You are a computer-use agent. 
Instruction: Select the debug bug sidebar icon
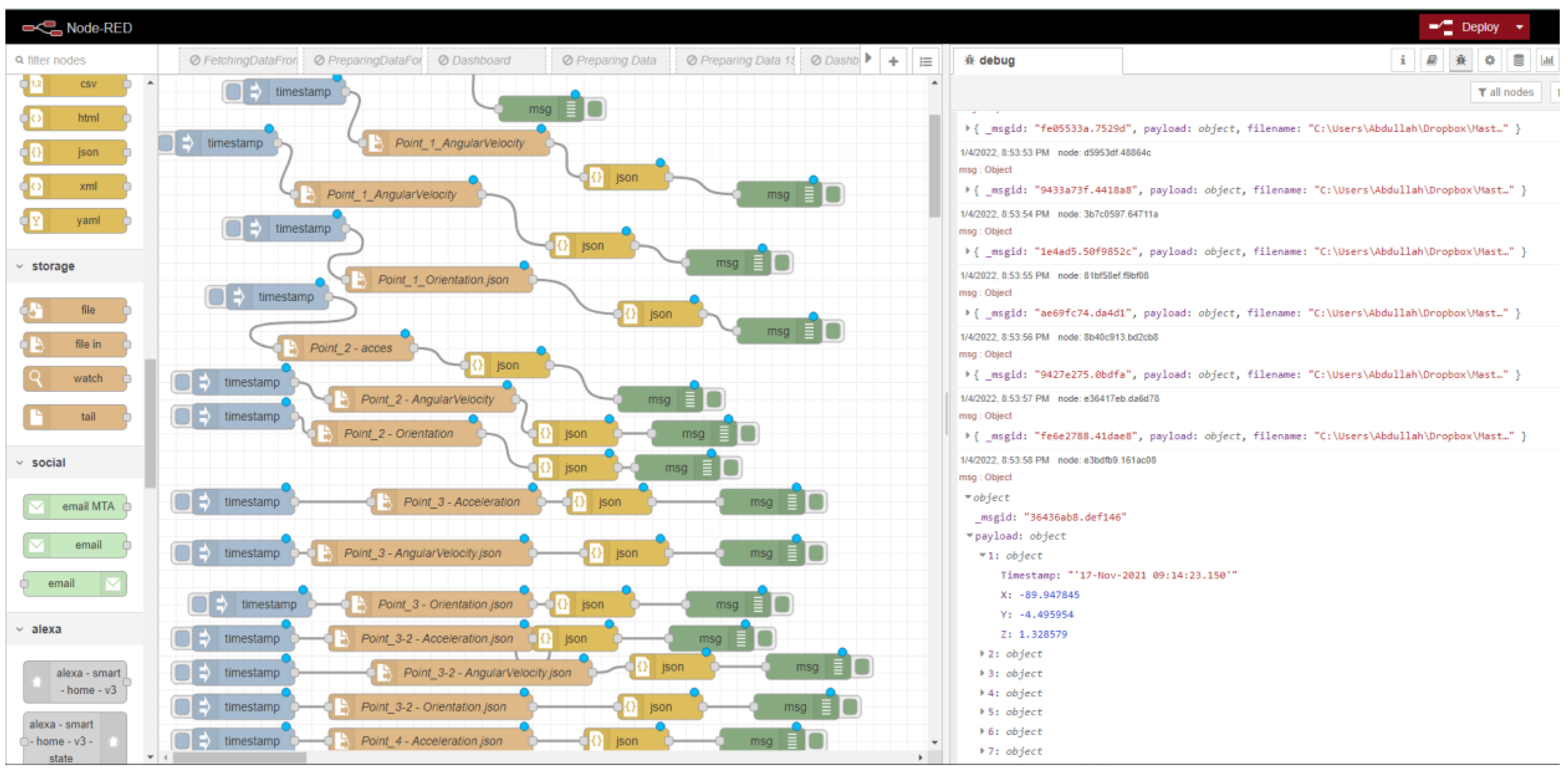point(1460,60)
